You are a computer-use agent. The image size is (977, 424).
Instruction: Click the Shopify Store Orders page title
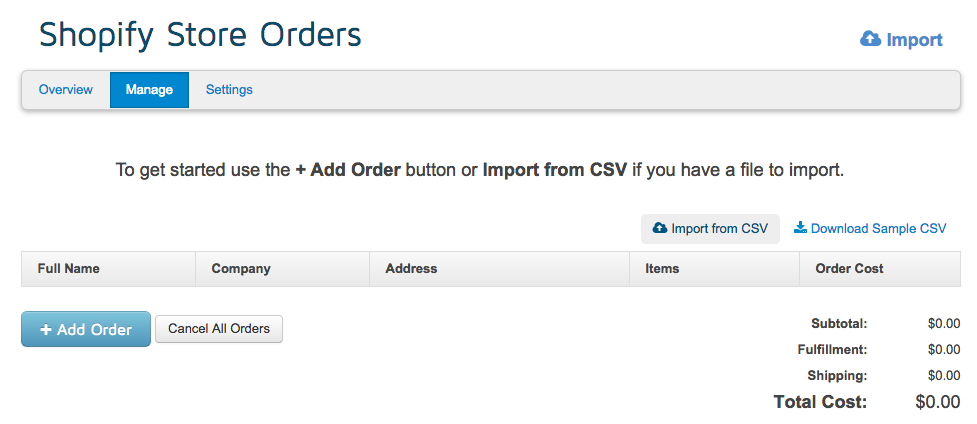point(200,35)
